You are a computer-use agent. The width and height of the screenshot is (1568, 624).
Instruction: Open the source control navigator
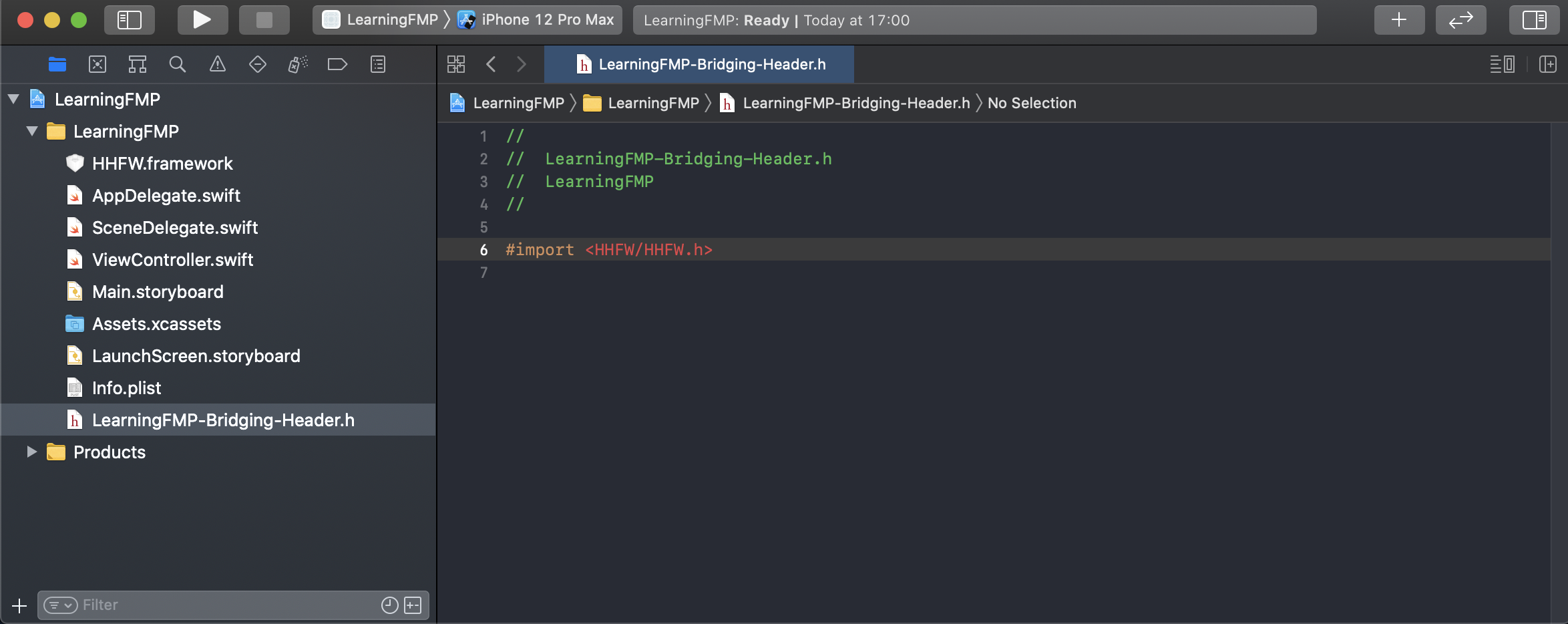coord(97,64)
